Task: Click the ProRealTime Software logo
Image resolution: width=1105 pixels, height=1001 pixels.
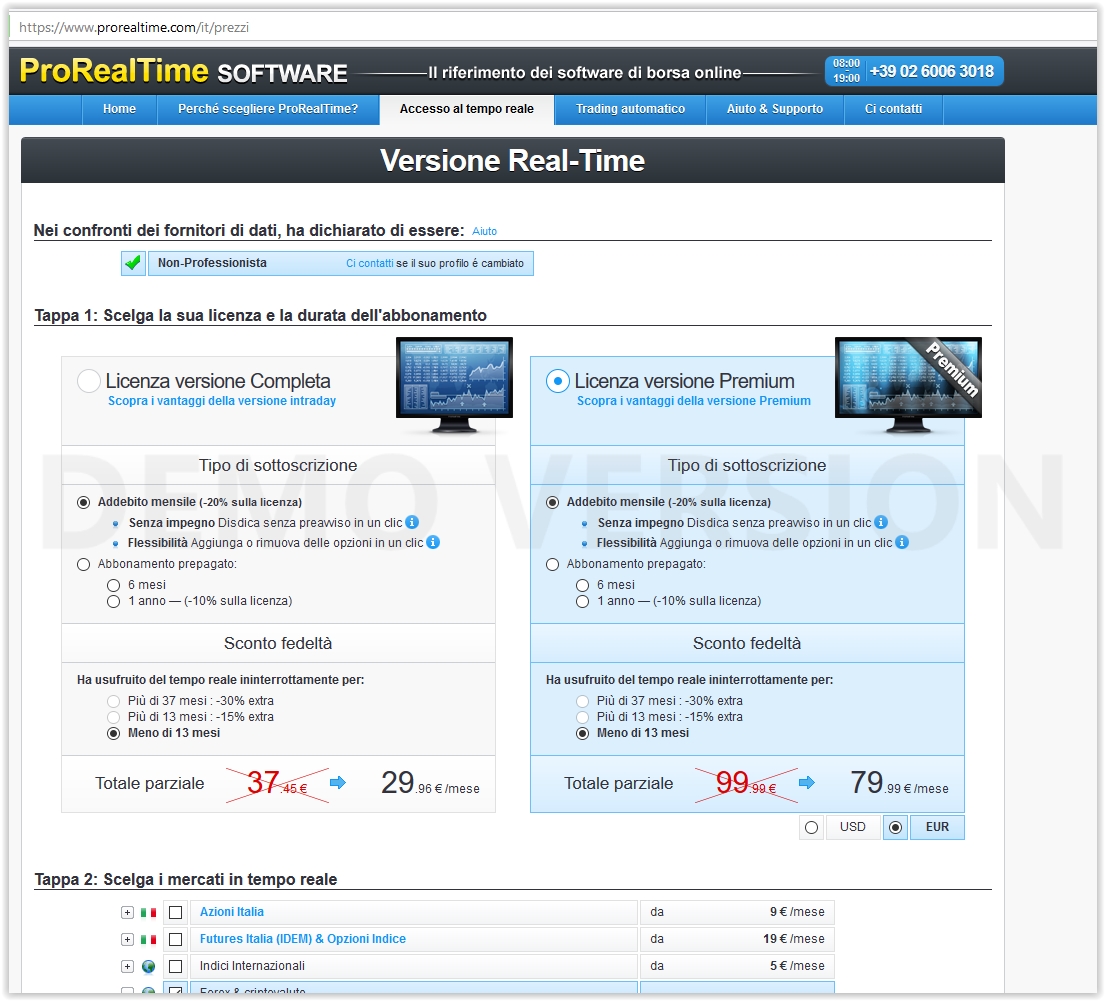Action: [183, 71]
